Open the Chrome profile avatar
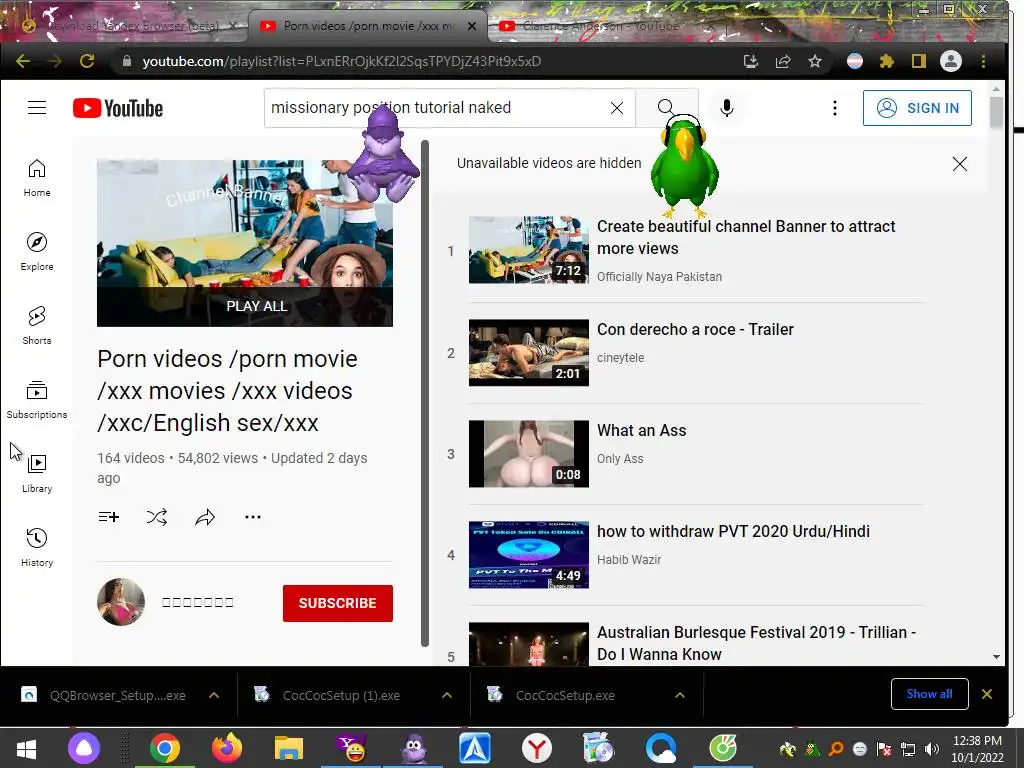The image size is (1024, 768). tap(951, 61)
